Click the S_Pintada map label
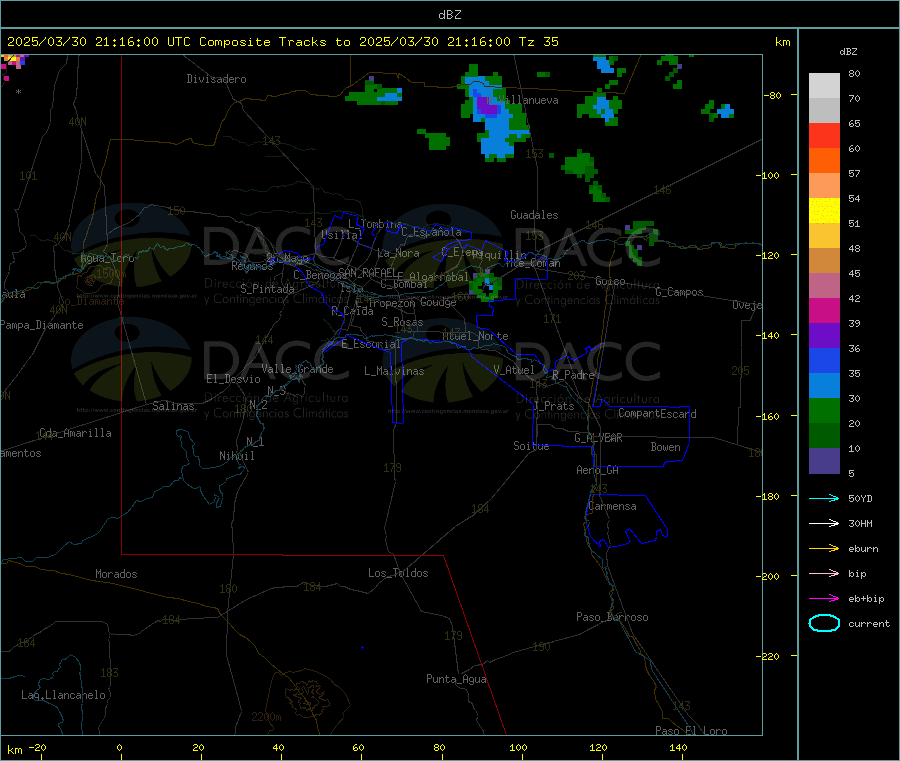 click(267, 289)
